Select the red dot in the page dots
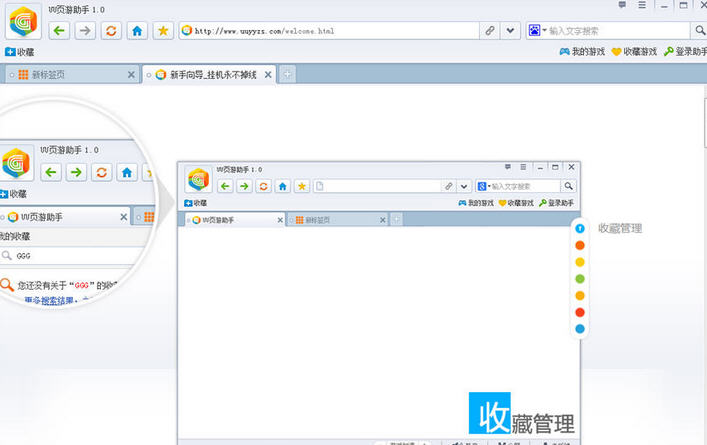The image size is (707, 445). [x=580, y=312]
